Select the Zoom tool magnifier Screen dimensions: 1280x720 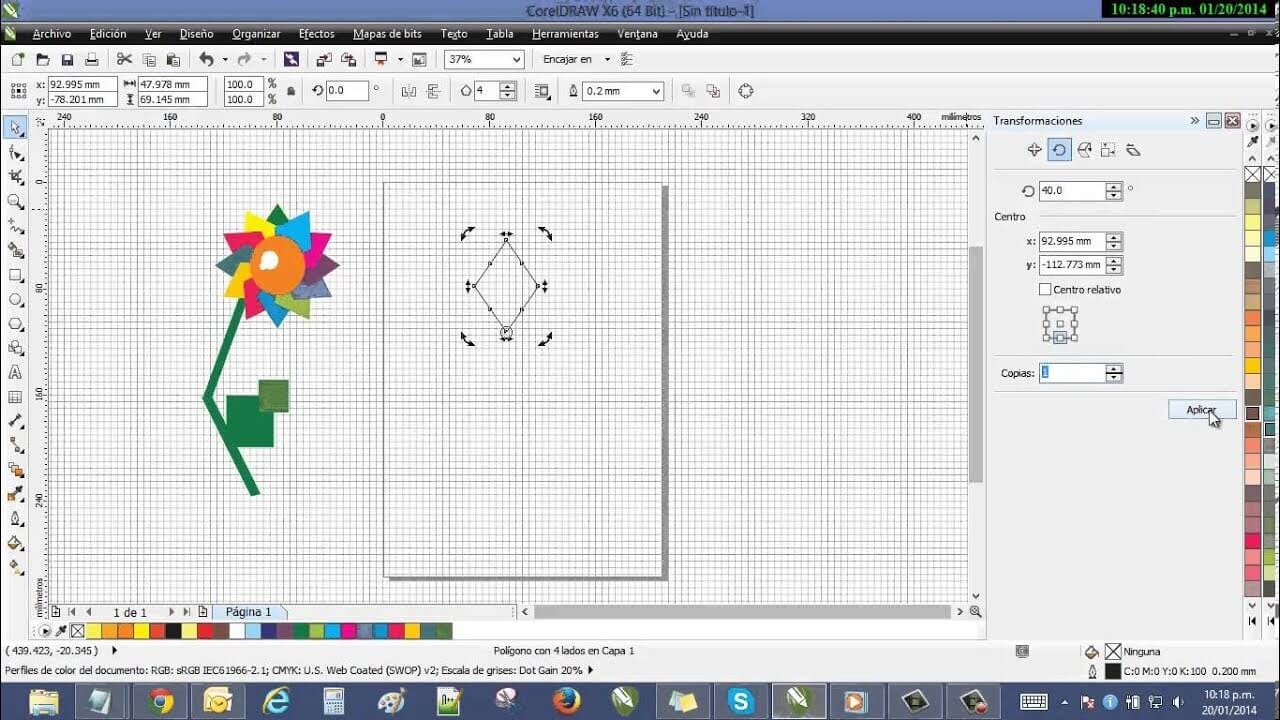tap(15, 201)
